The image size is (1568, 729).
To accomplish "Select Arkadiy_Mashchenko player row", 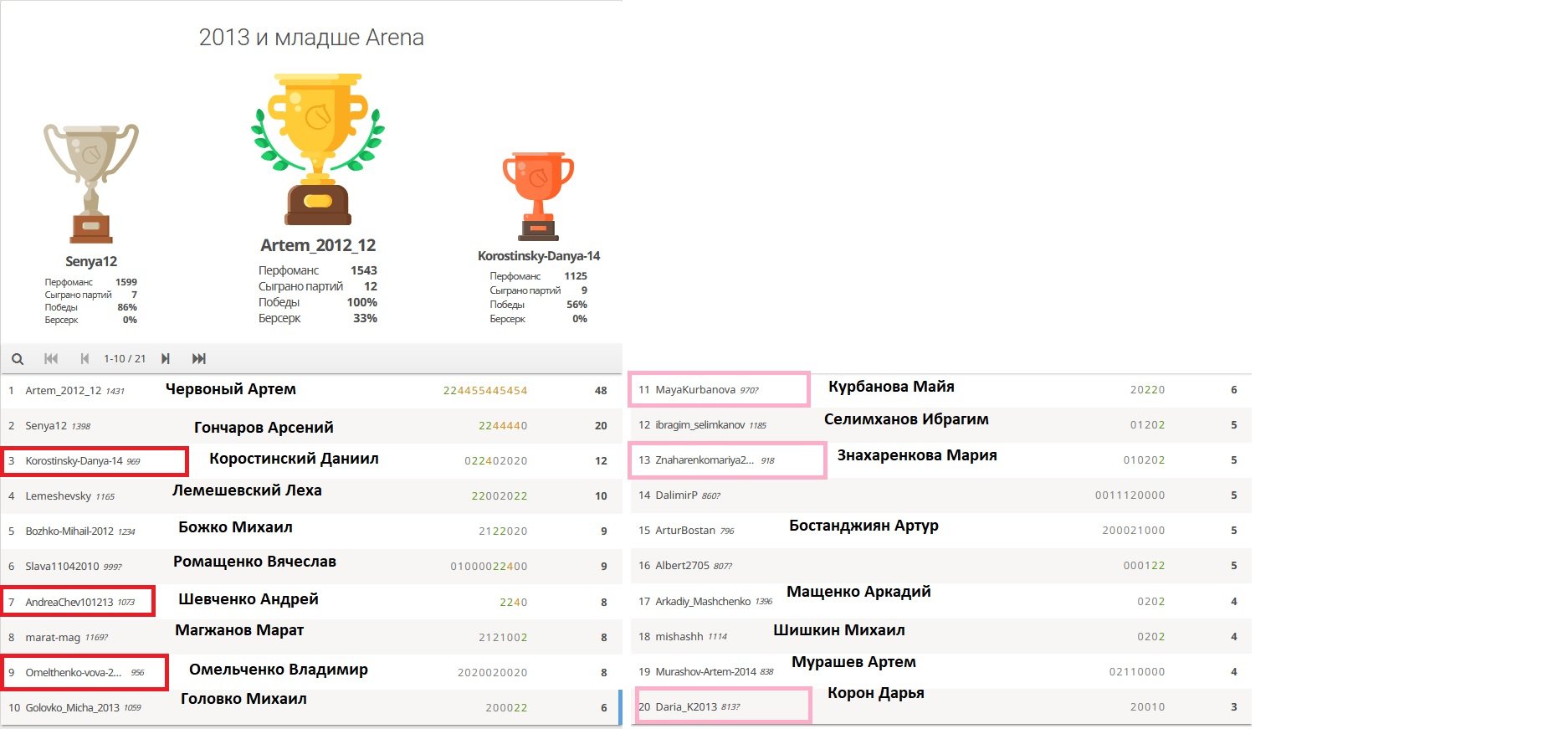I will click(x=702, y=602).
